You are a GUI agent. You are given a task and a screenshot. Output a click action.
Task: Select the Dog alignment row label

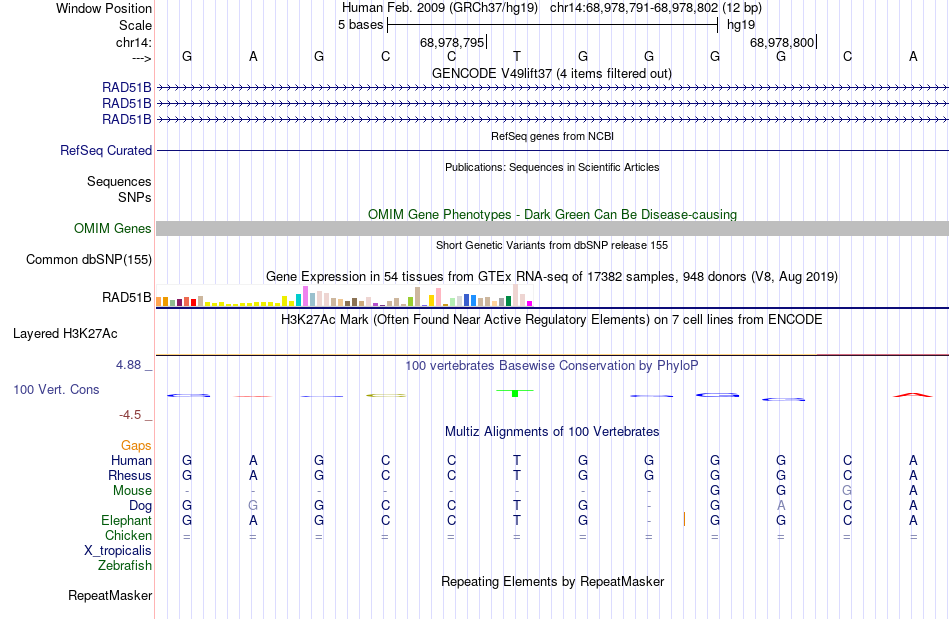point(140,506)
